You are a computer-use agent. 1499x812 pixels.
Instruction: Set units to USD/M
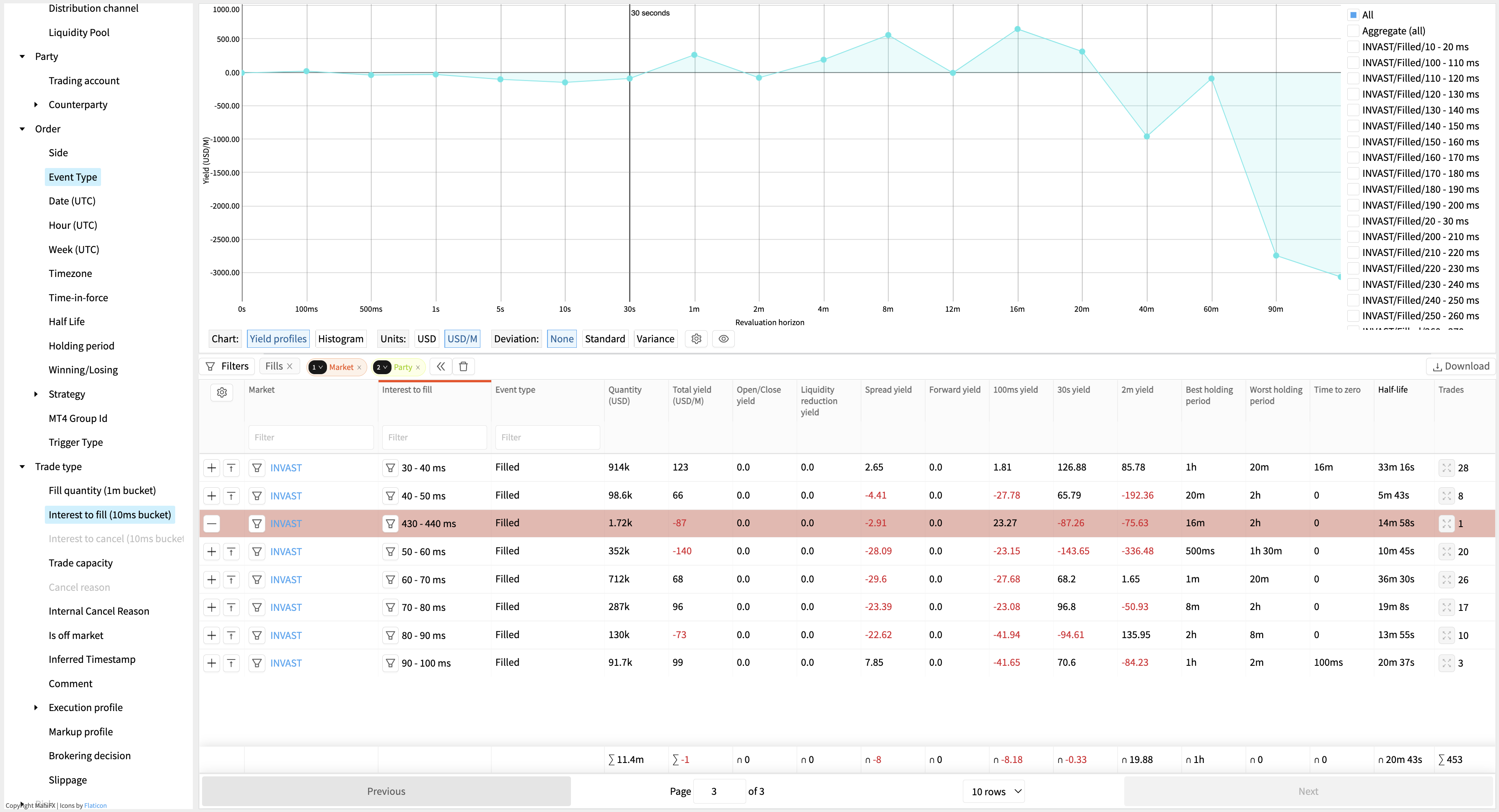pos(462,339)
